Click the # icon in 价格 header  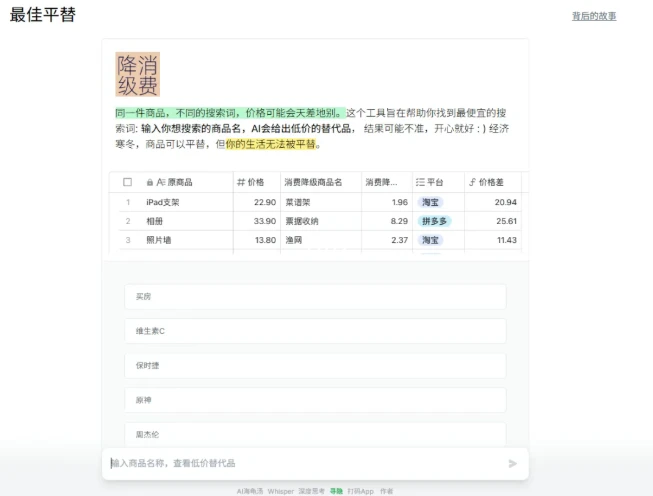tap(240, 182)
